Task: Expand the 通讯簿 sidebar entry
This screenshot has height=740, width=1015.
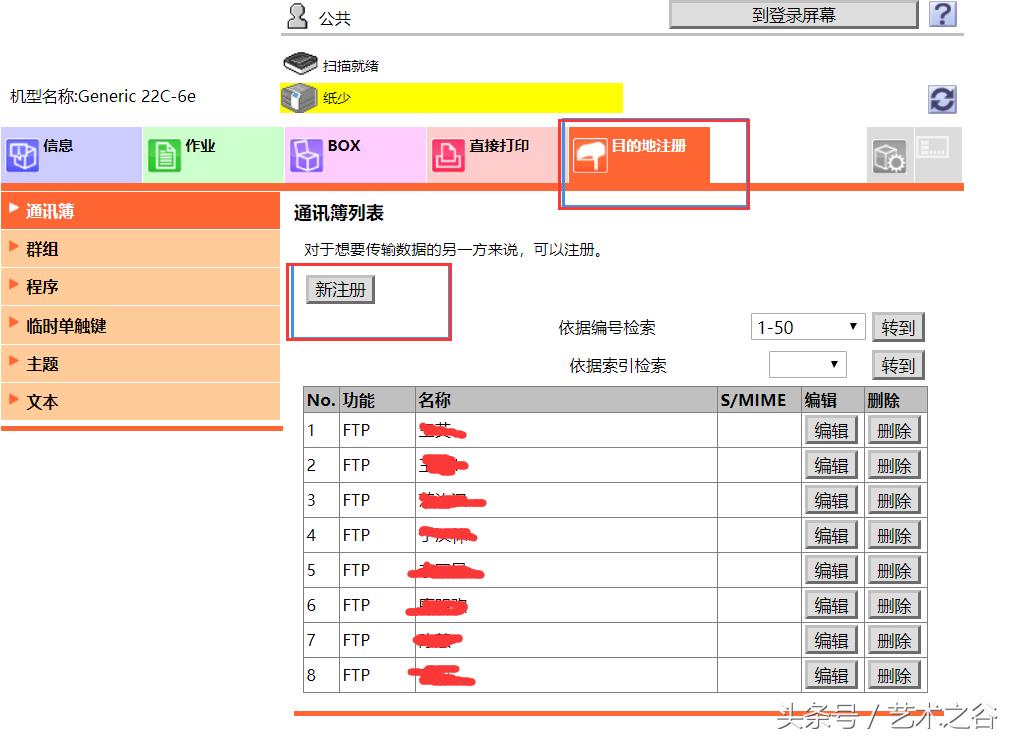Action: pos(60,211)
